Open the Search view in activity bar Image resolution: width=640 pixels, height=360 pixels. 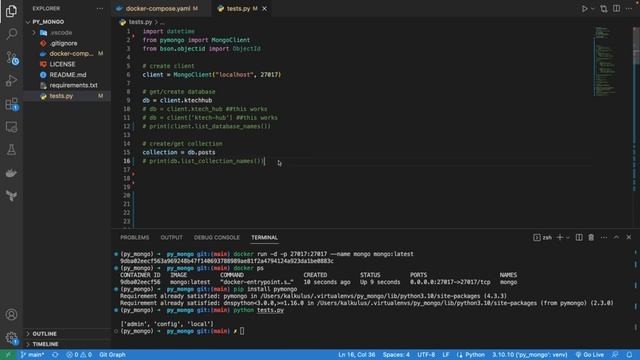click(11, 33)
